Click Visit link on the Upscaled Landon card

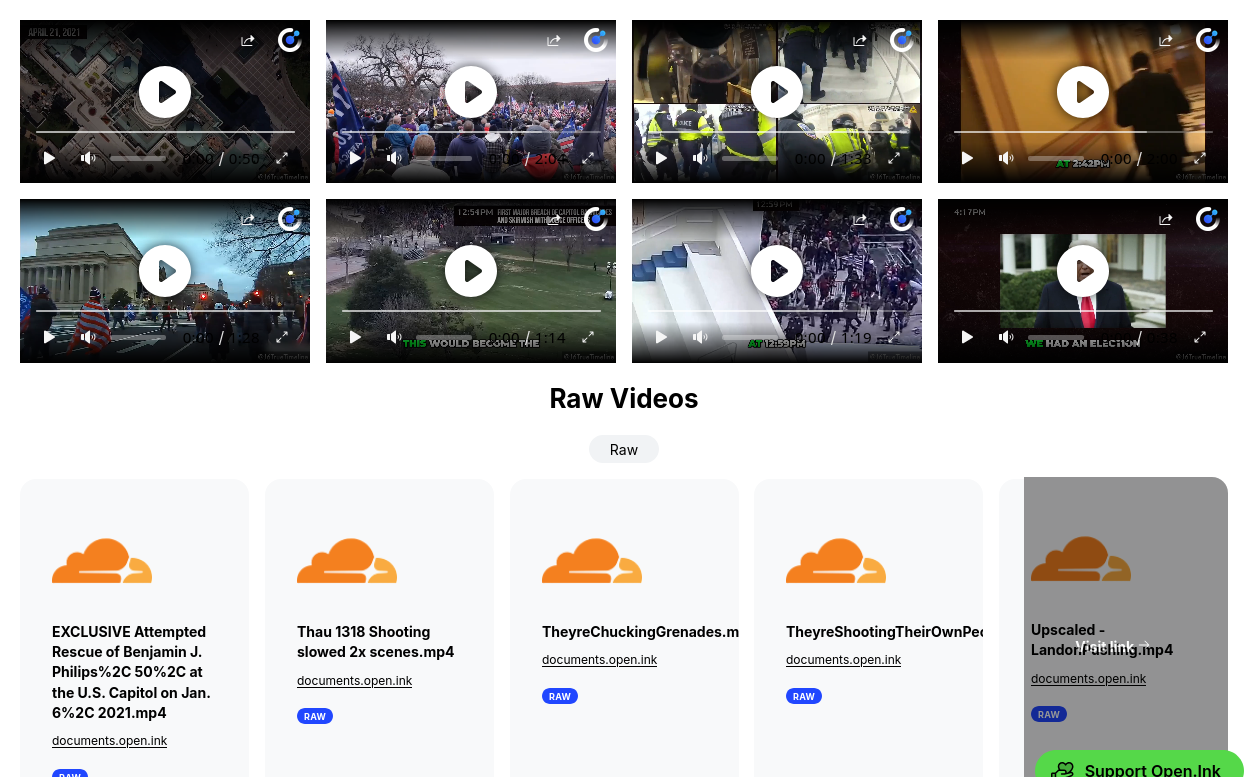(x=1112, y=646)
